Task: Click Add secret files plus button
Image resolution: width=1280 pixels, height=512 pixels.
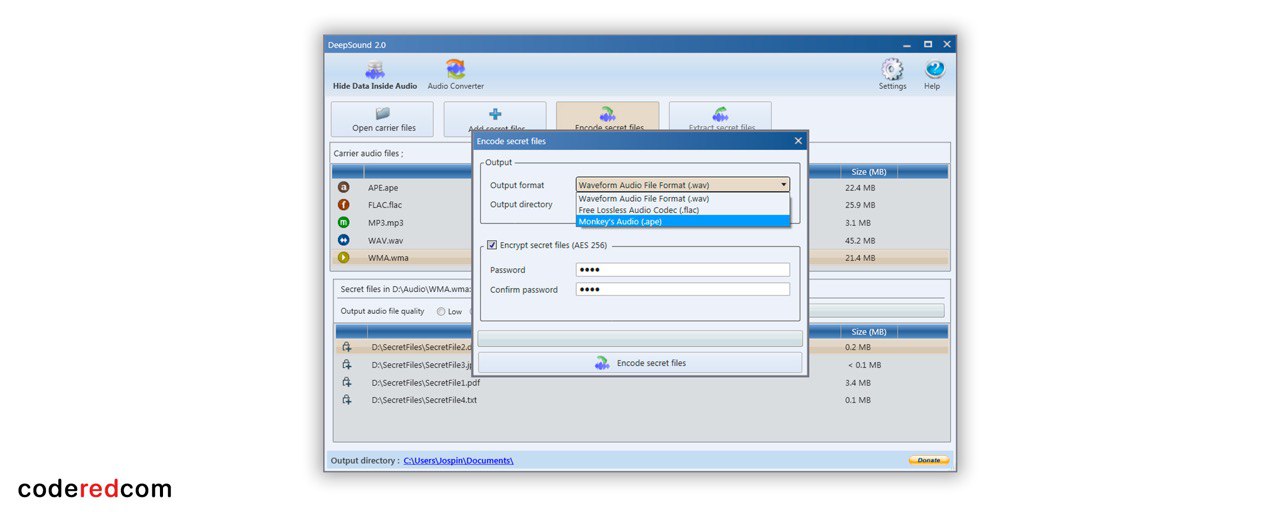Action: click(495, 115)
